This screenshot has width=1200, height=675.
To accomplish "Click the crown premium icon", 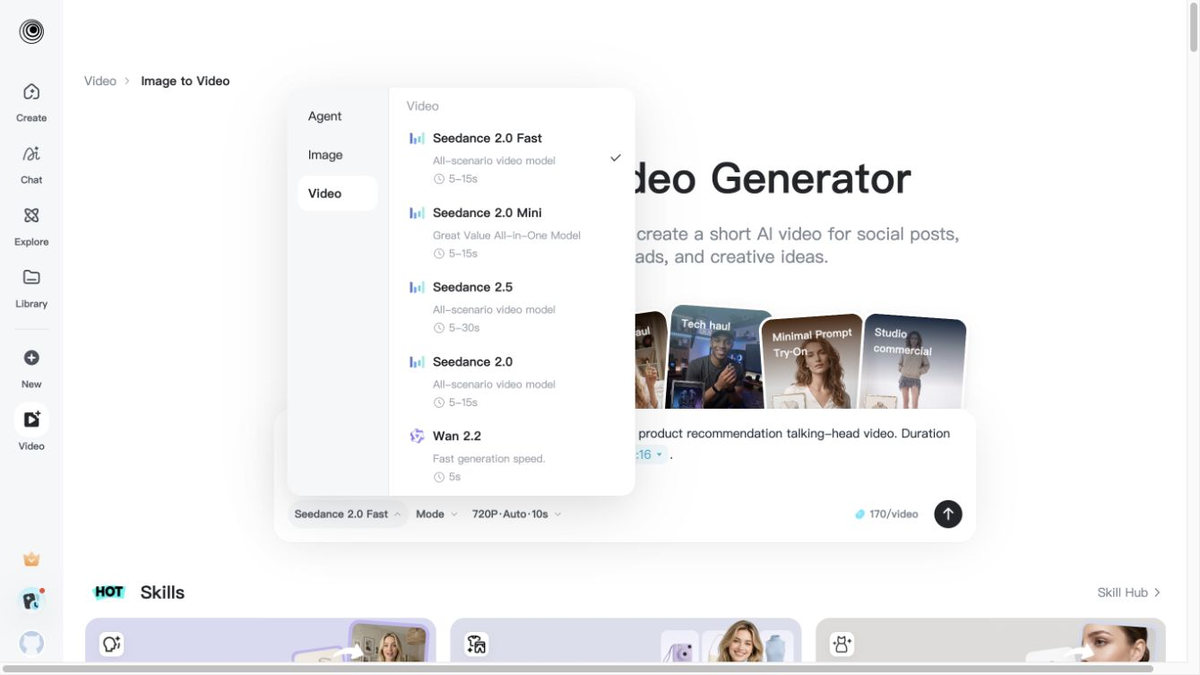I will 31,559.
